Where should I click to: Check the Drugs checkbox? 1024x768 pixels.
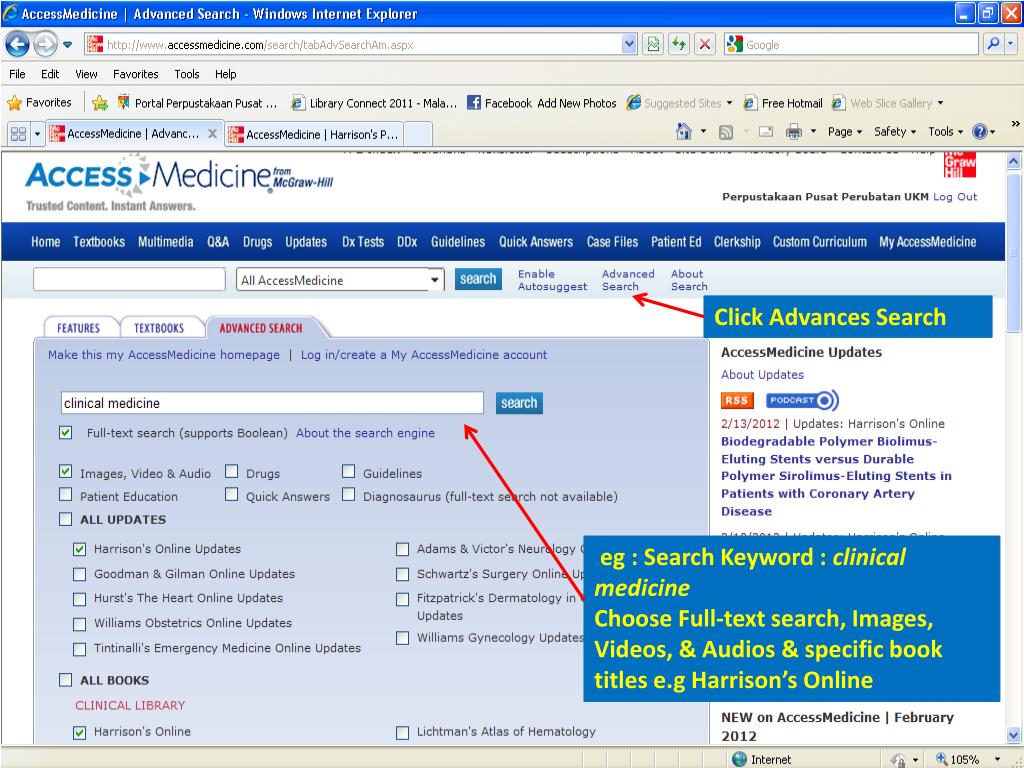pos(231,471)
